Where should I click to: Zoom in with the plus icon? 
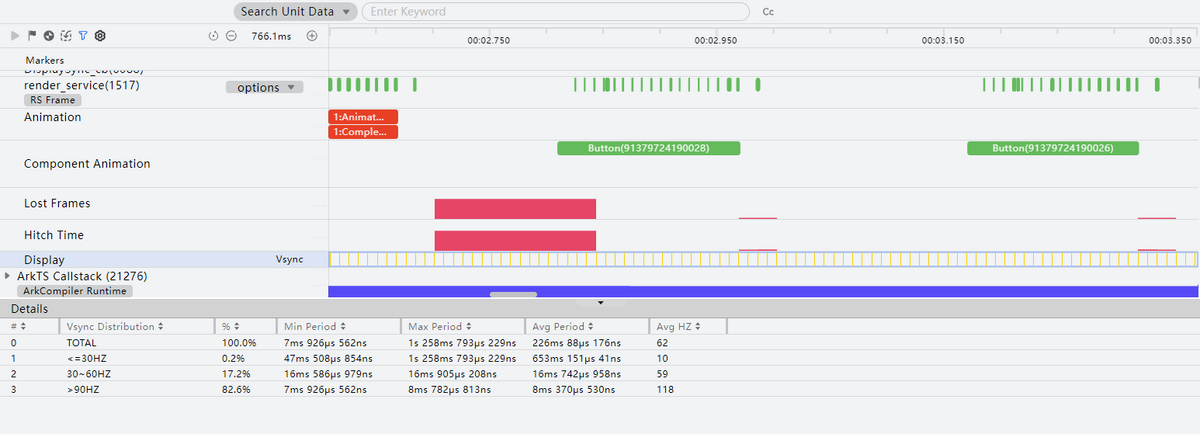coord(311,36)
